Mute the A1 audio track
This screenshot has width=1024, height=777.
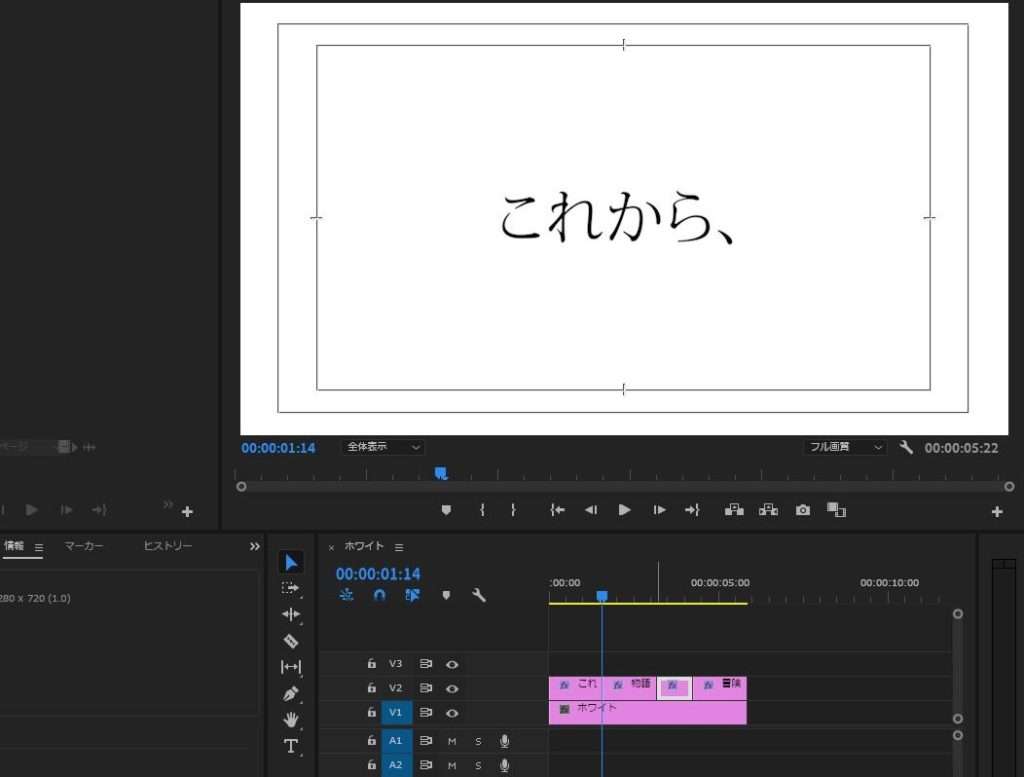452,741
